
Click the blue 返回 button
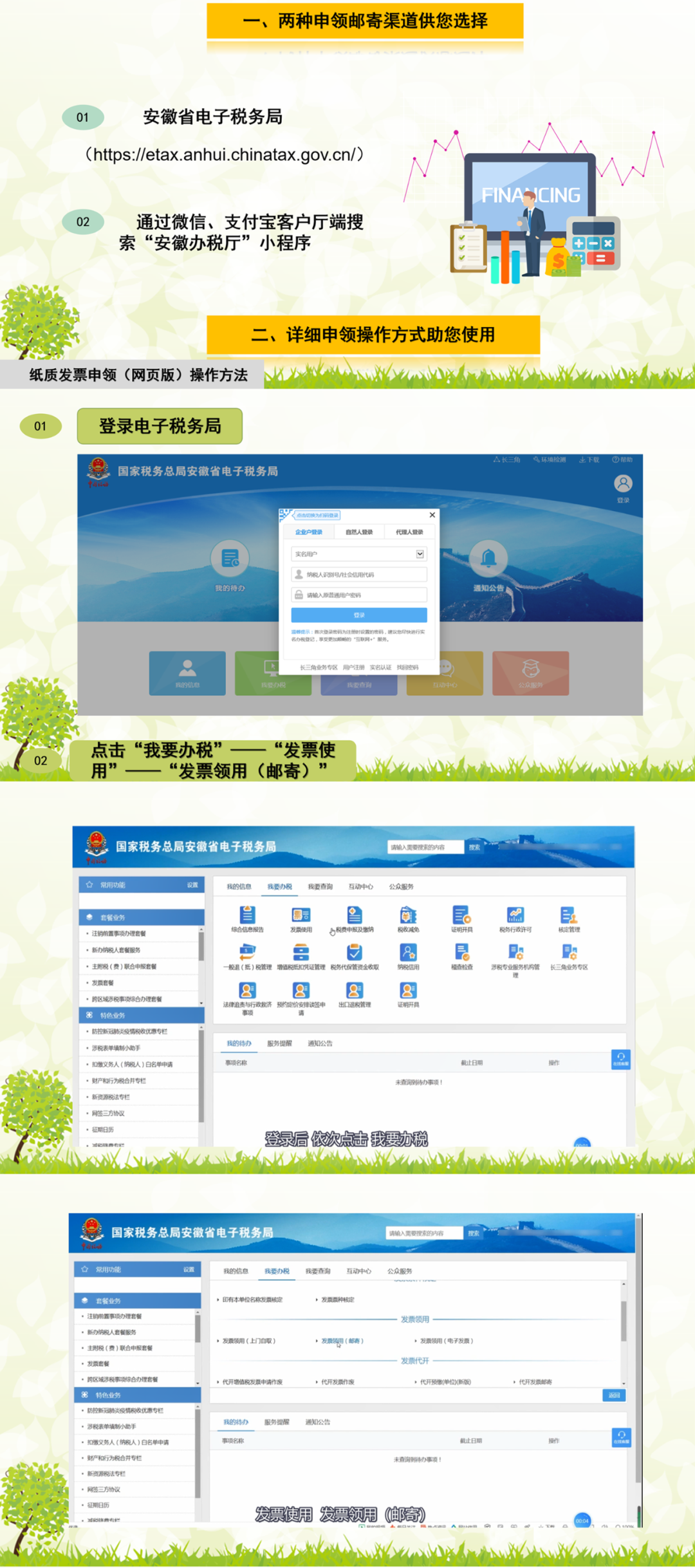pyautogui.click(x=614, y=1395)
